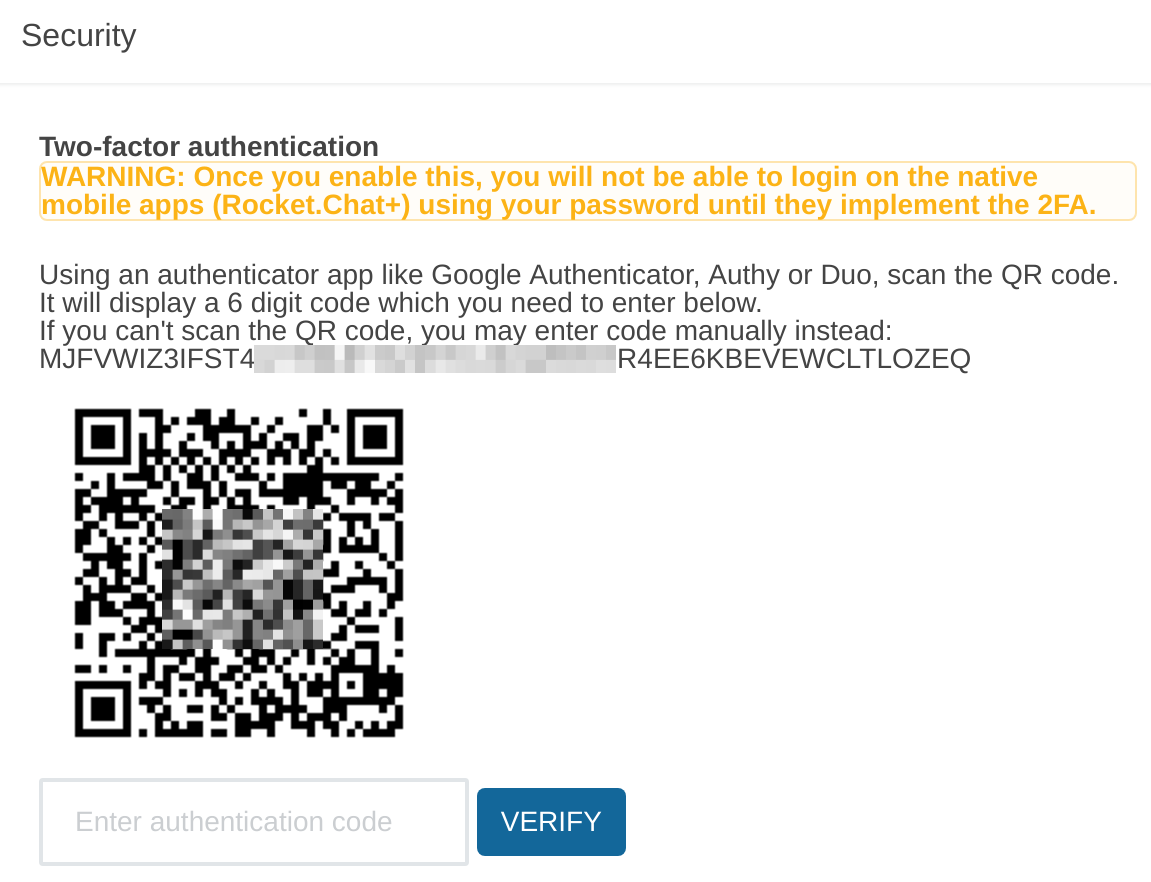Click the orange 2FA warning banner
Image resolution: width=1151 pixels, height=882 pixels.
pos(587,190)
